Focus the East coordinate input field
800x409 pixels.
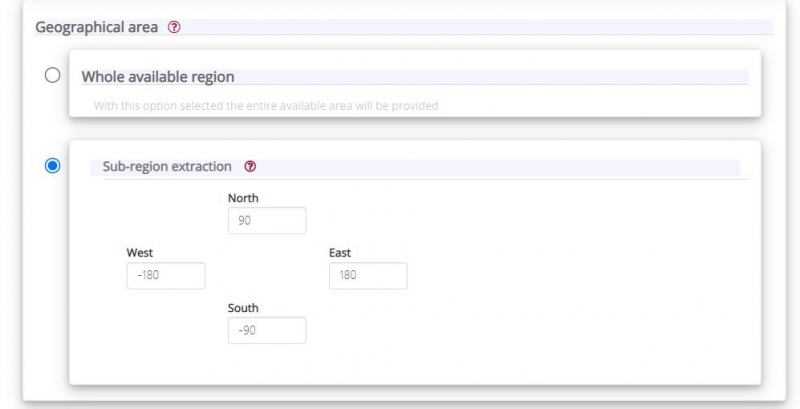(368, 276)
